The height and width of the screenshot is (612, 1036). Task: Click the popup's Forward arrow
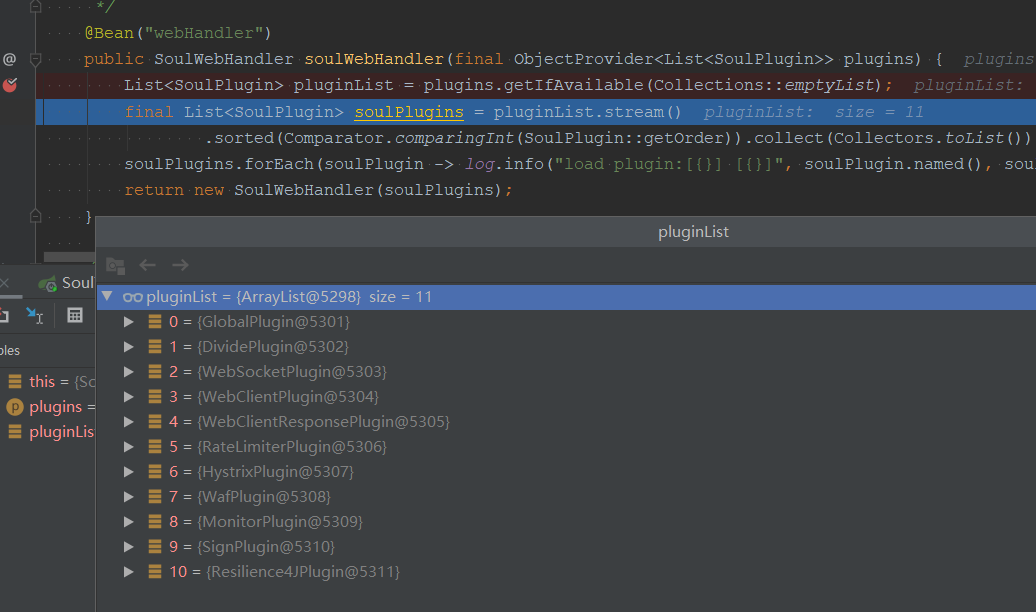180,265
